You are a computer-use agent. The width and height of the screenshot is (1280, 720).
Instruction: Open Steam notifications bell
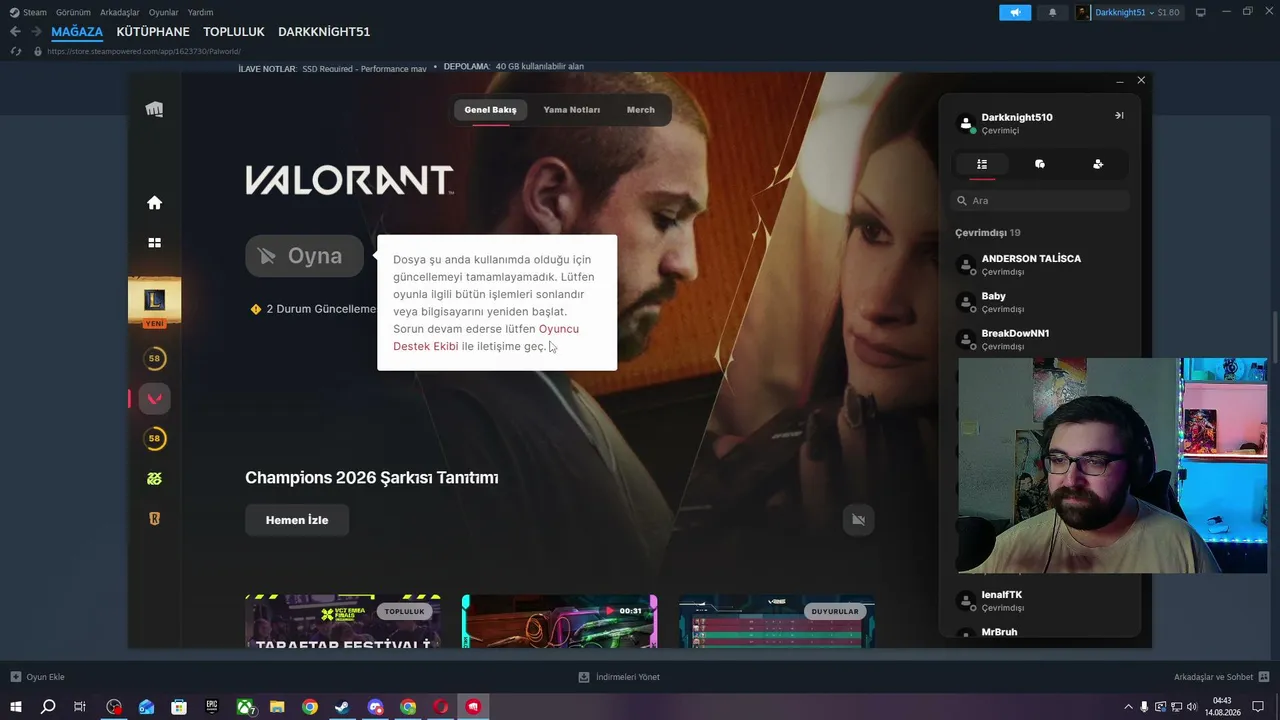point(1052,12)
